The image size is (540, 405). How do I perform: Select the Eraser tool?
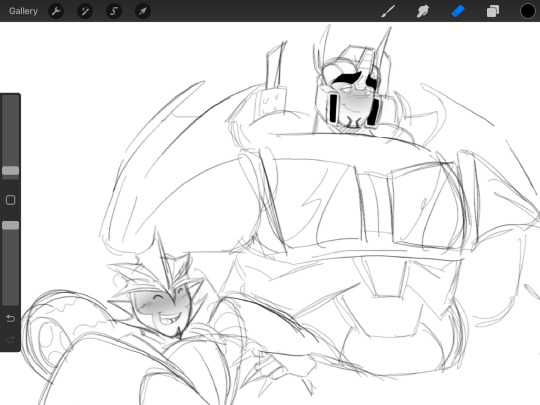click(458, 11)
